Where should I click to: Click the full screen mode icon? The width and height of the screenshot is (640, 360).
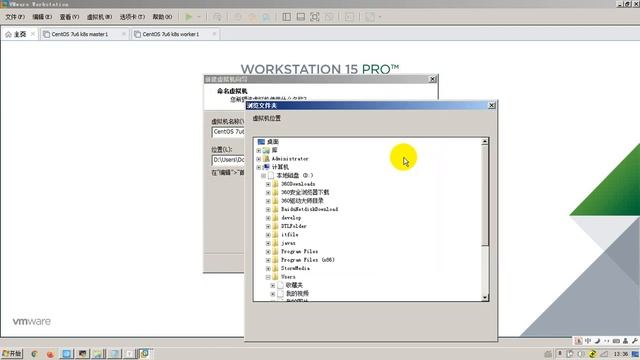pos(315,17)
